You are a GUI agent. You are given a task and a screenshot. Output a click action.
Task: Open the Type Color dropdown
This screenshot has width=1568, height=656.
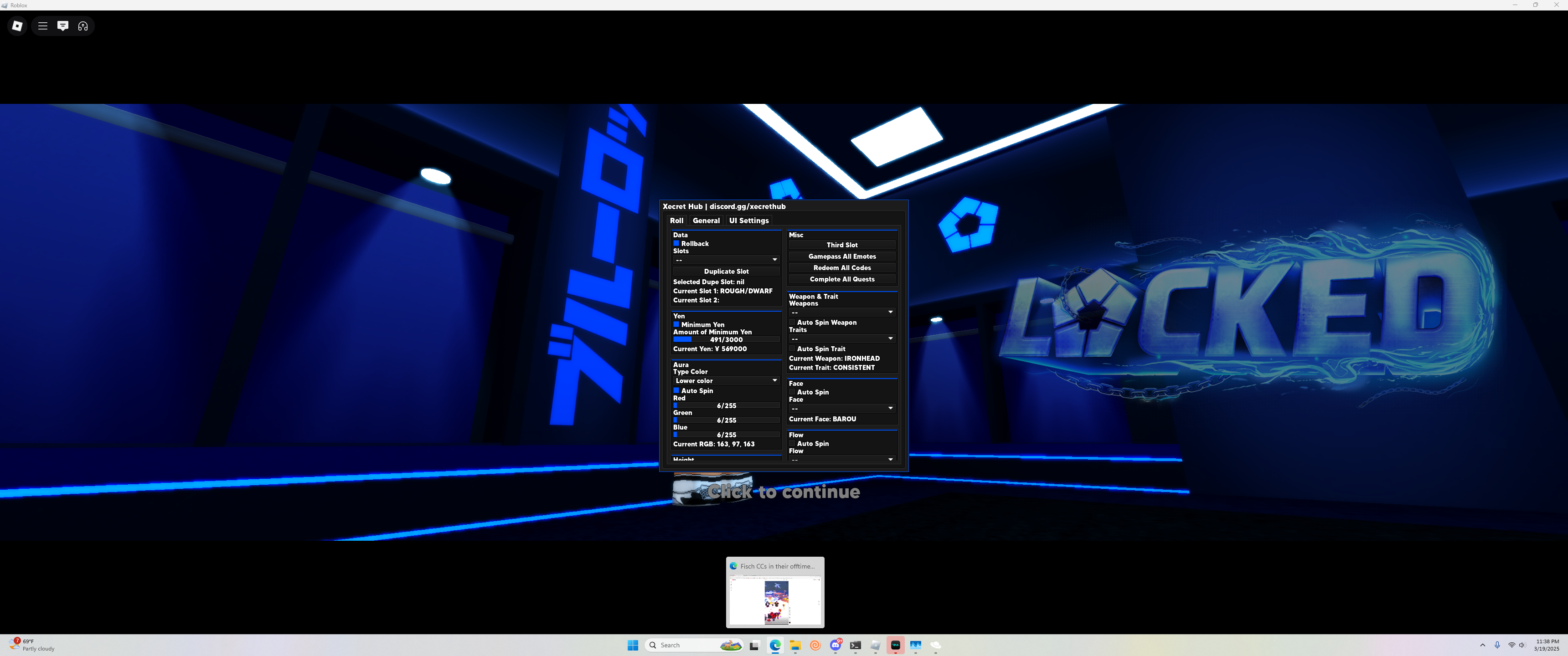click(x=726, y=380)
